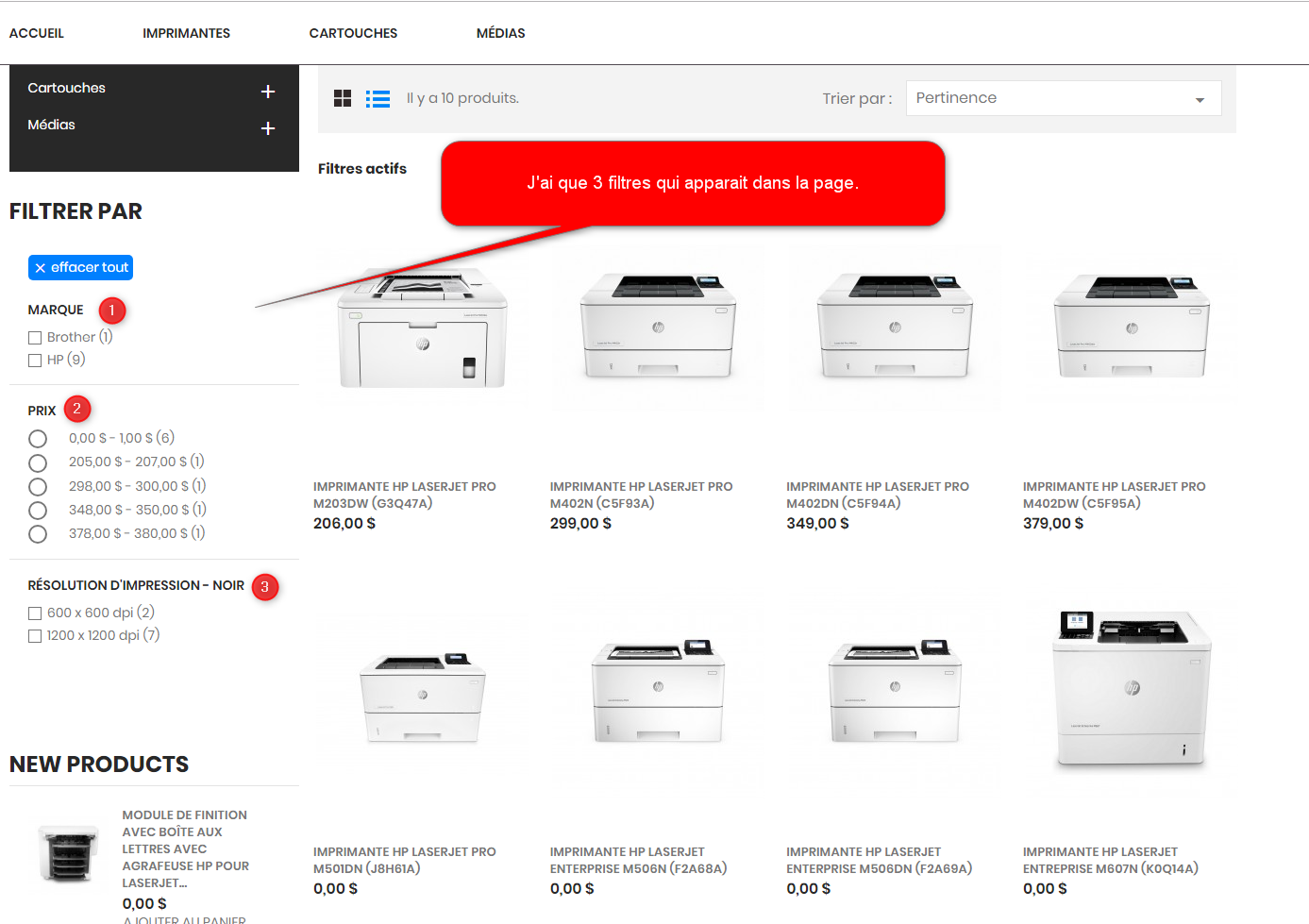
Task: Check the 1200 x 1200 dpi filter
Action: [x=35, y=636]
